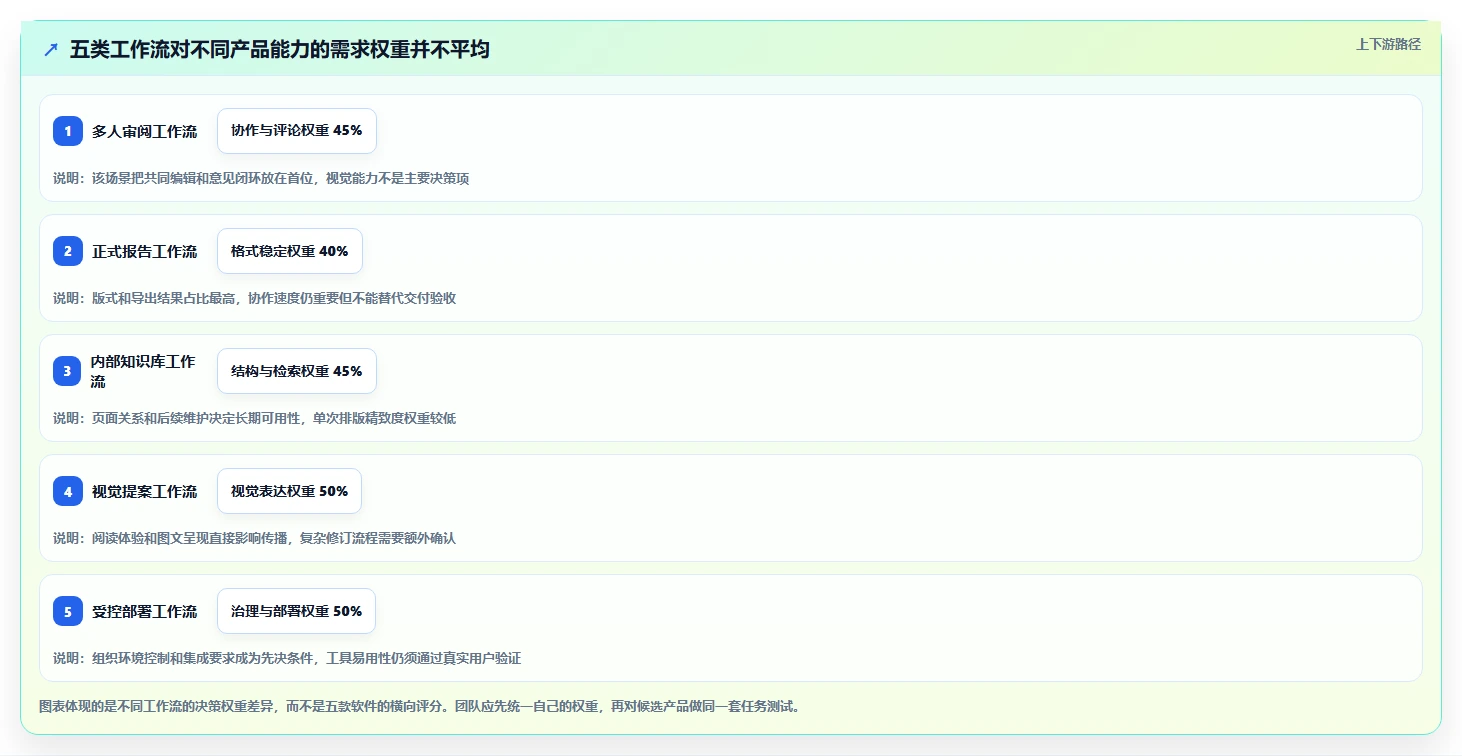
Task: Click the number 4 badge for 视觉提案工作流
Action: [x=68, y=491]
